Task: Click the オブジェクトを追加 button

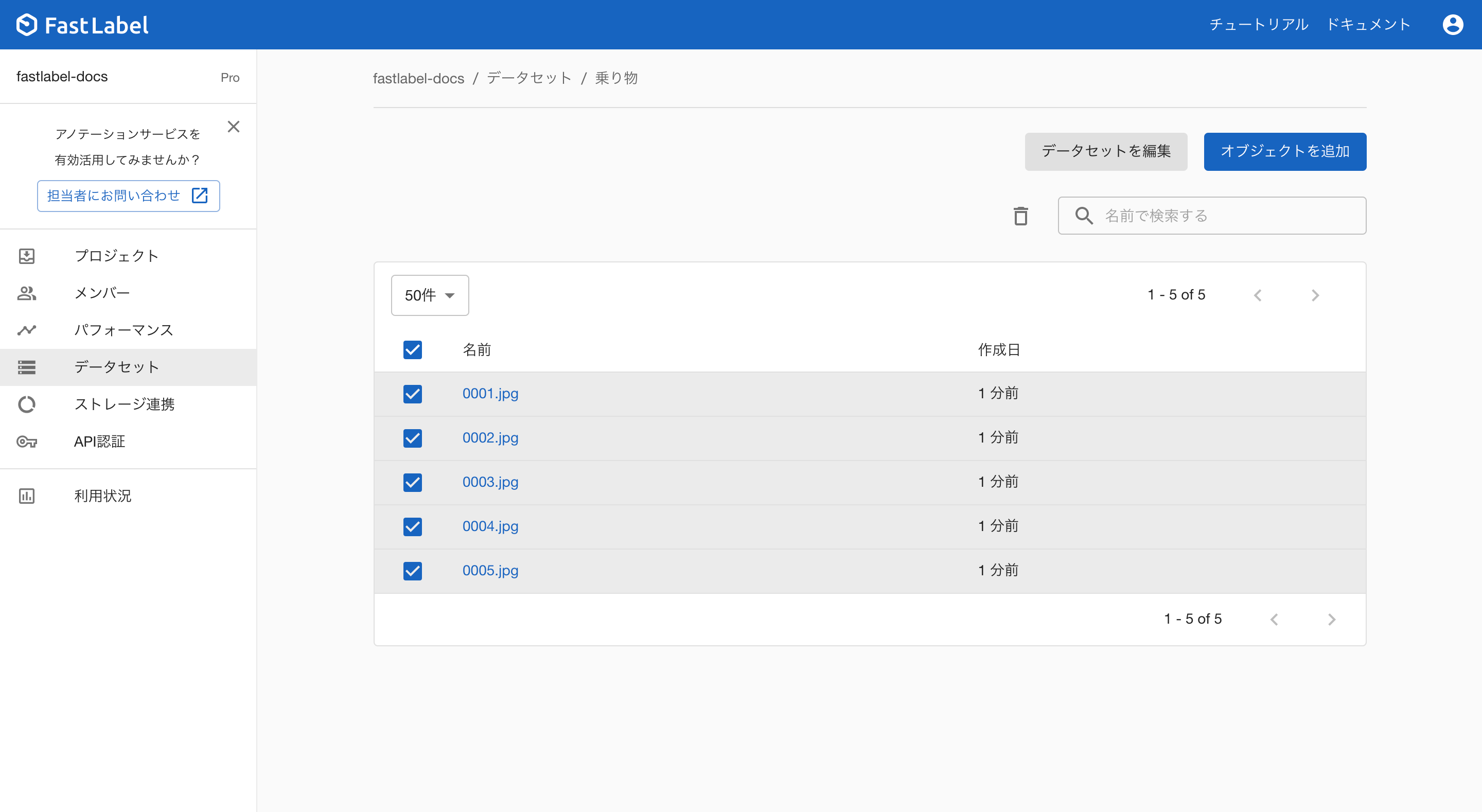Action: pos(1285,151)
